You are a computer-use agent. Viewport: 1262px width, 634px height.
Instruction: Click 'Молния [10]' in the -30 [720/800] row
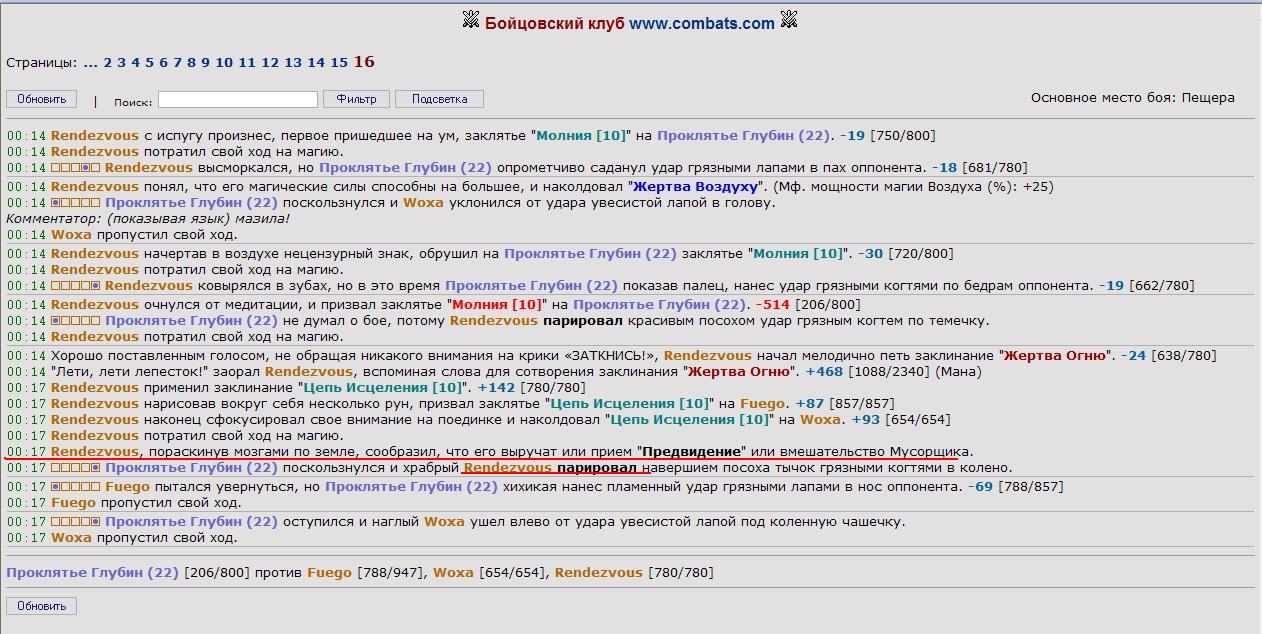coord(799,254)
